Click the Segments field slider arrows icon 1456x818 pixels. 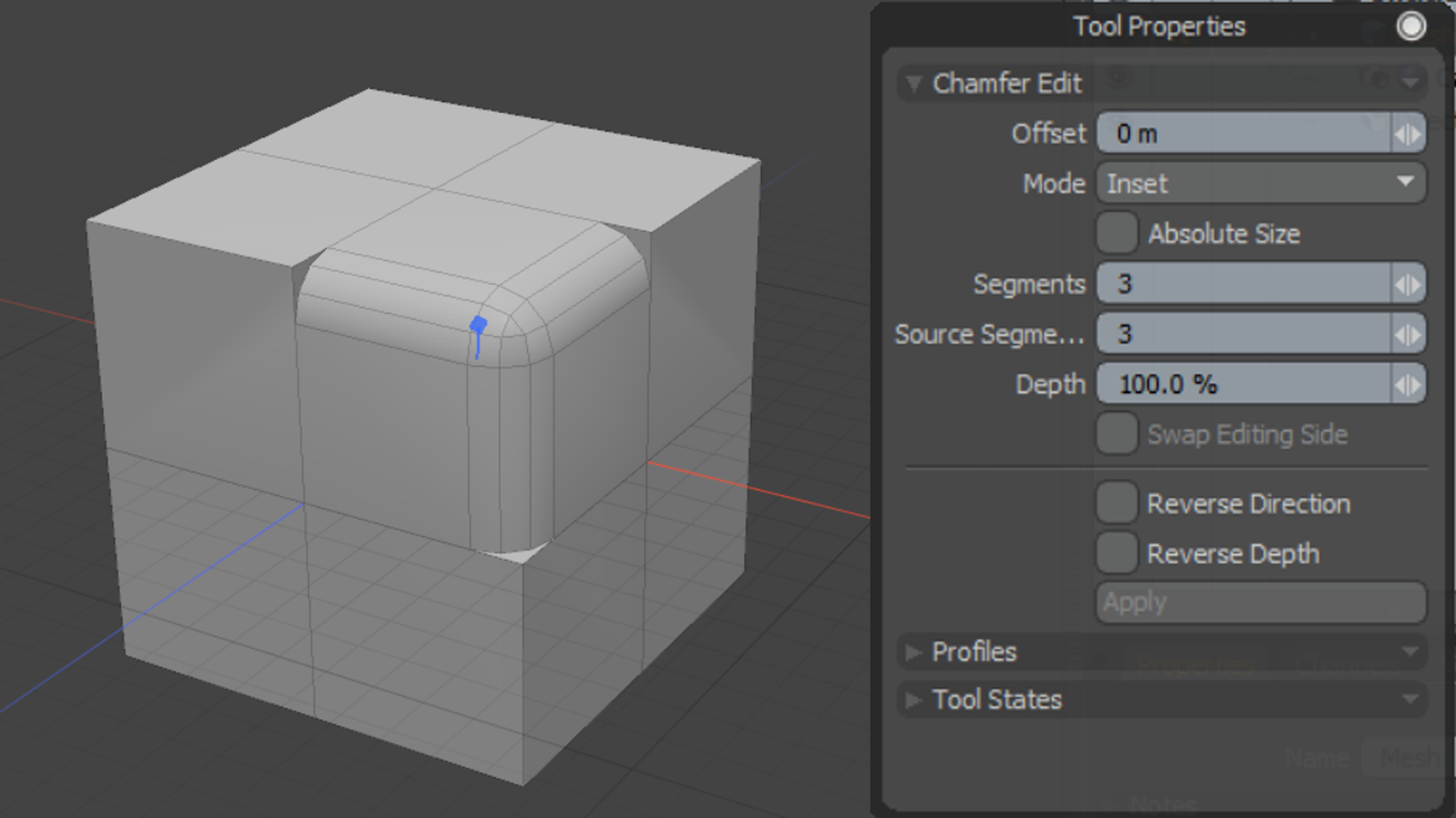click(1407, 285)
